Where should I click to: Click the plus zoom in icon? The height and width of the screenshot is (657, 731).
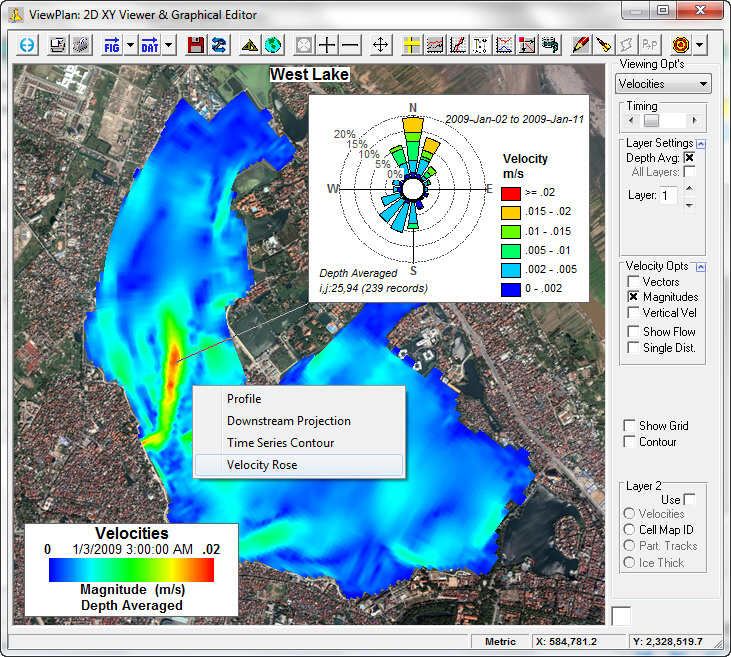point(327,45)
